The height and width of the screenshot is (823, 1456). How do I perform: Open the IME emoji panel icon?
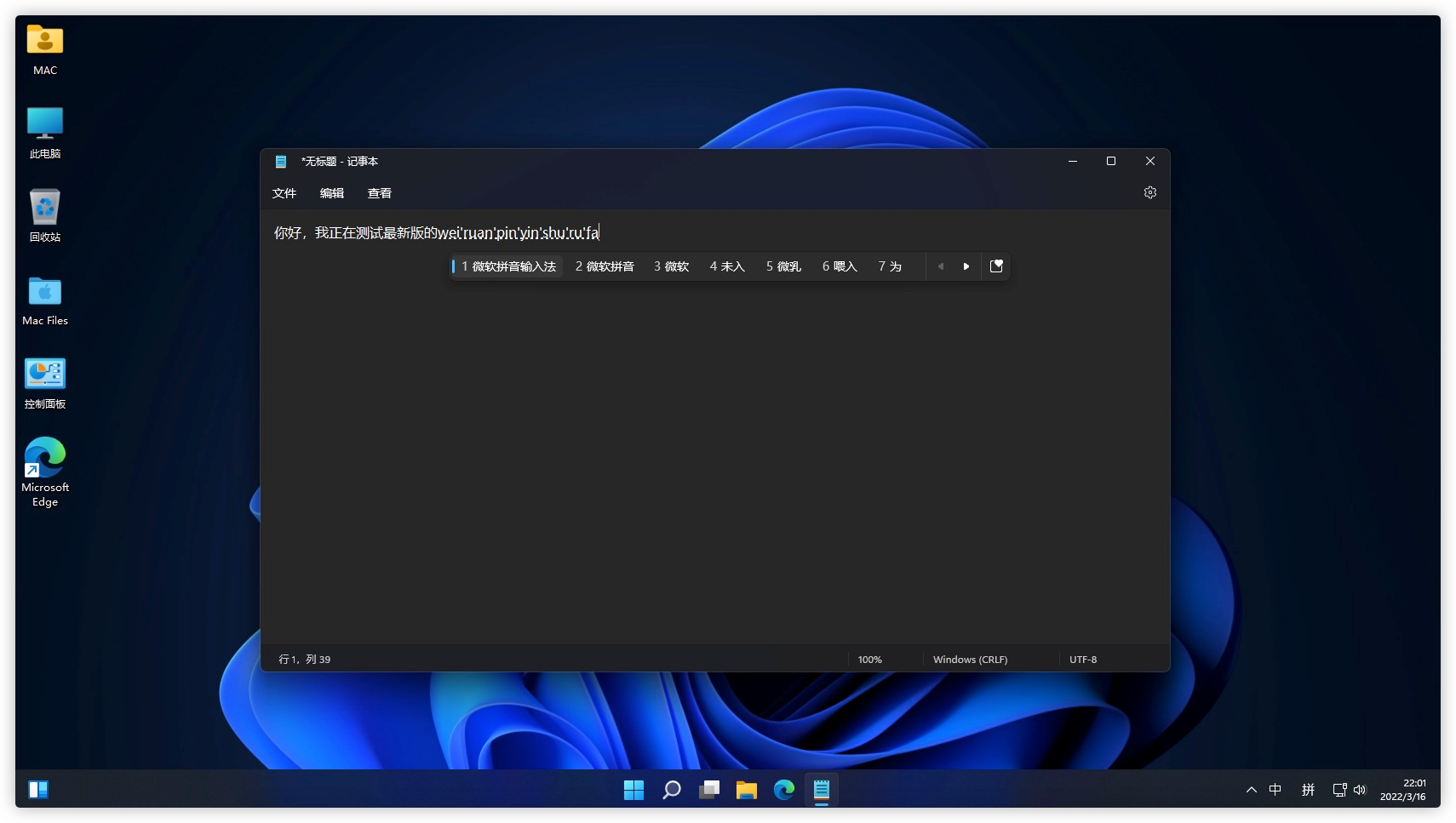[x=996, y=266]
